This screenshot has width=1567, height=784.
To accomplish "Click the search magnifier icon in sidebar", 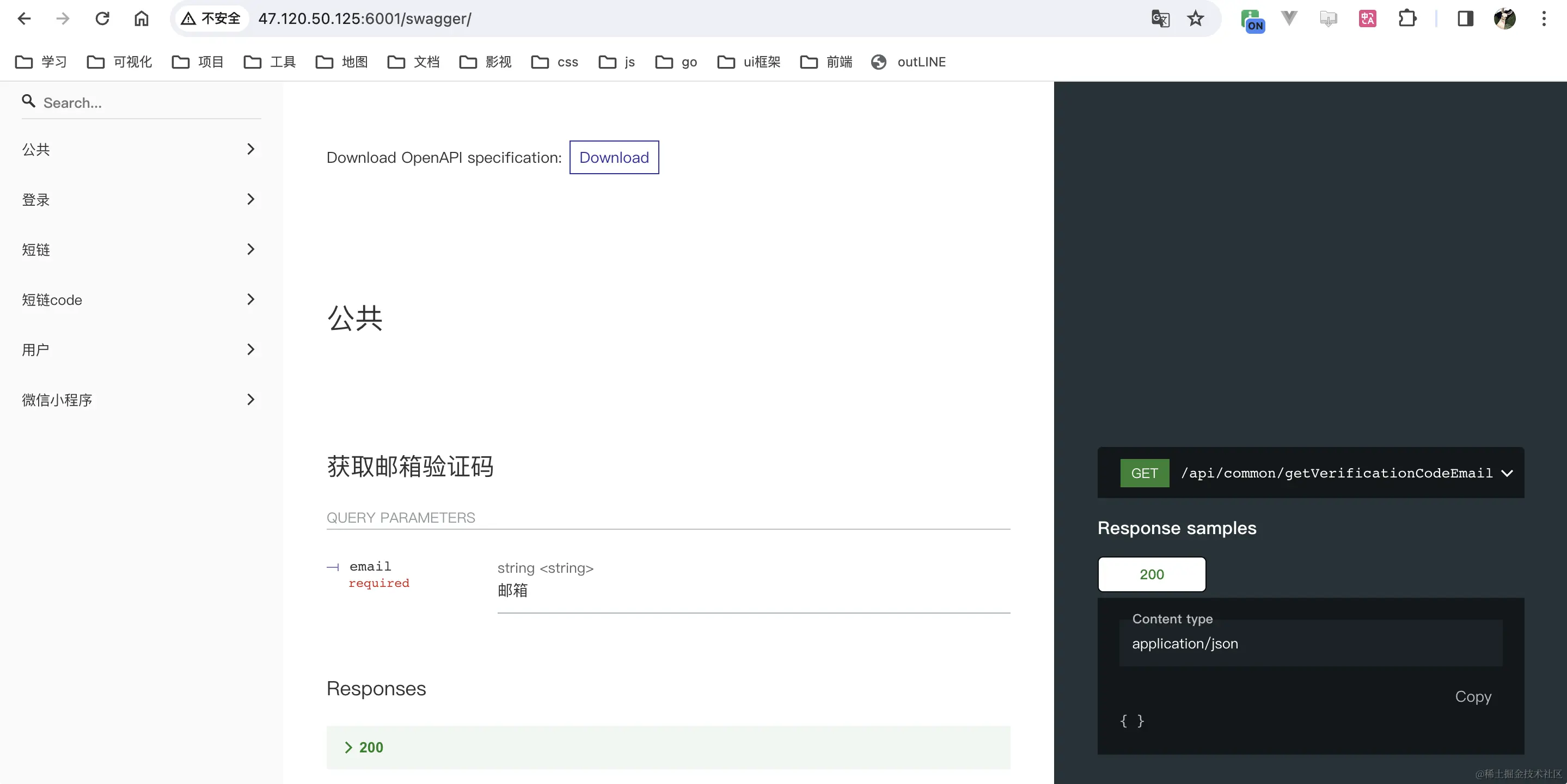I will (29, 101).
